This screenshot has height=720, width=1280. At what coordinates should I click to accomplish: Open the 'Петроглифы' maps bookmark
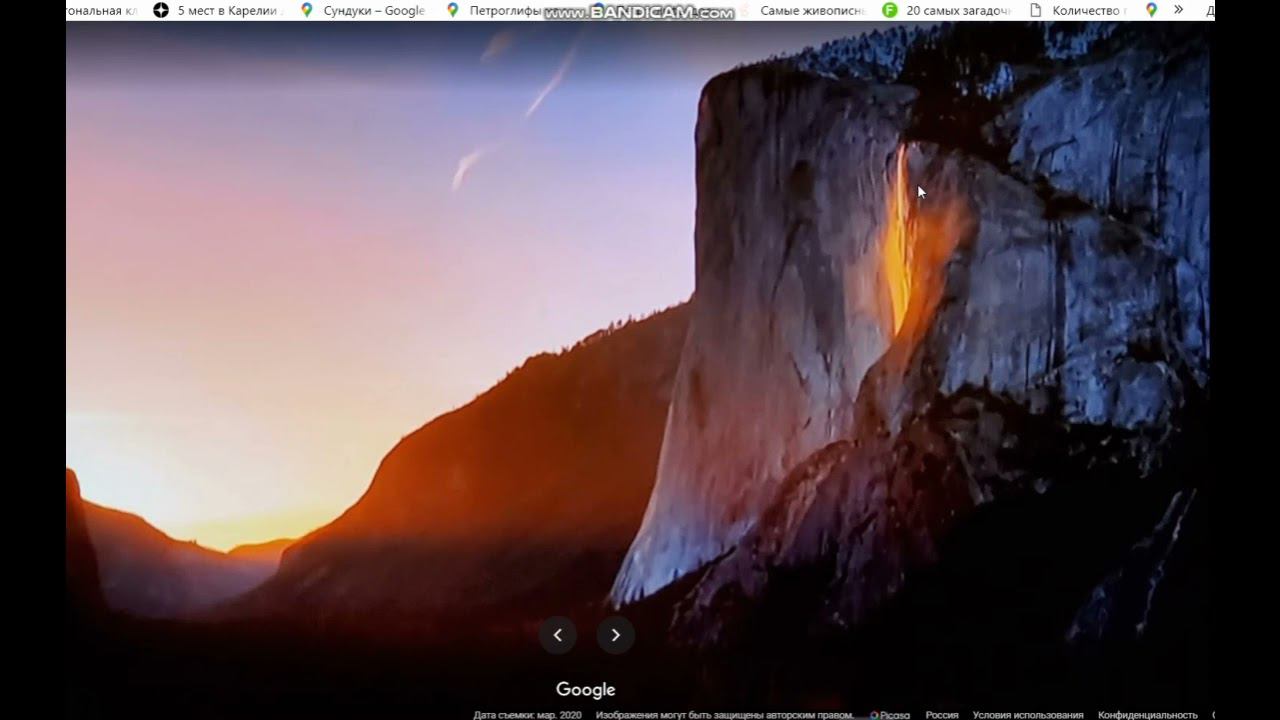click(494, 10)
